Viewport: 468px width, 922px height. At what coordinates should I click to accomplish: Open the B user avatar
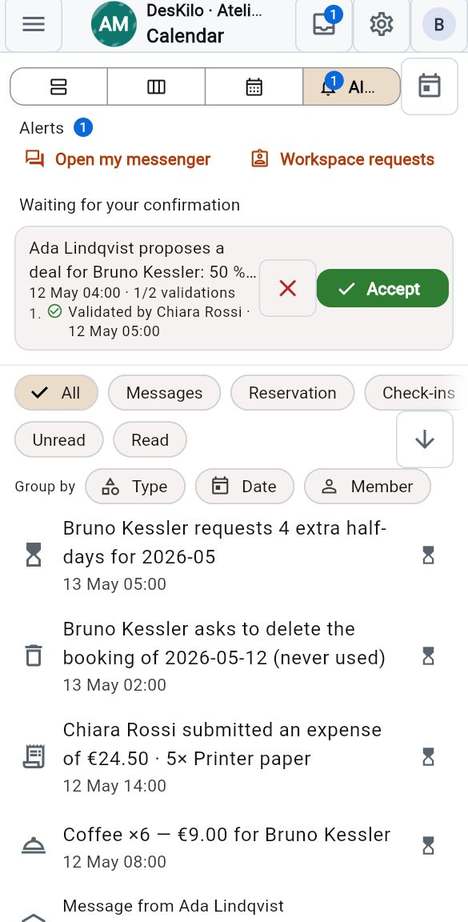[x=439, y=24]
